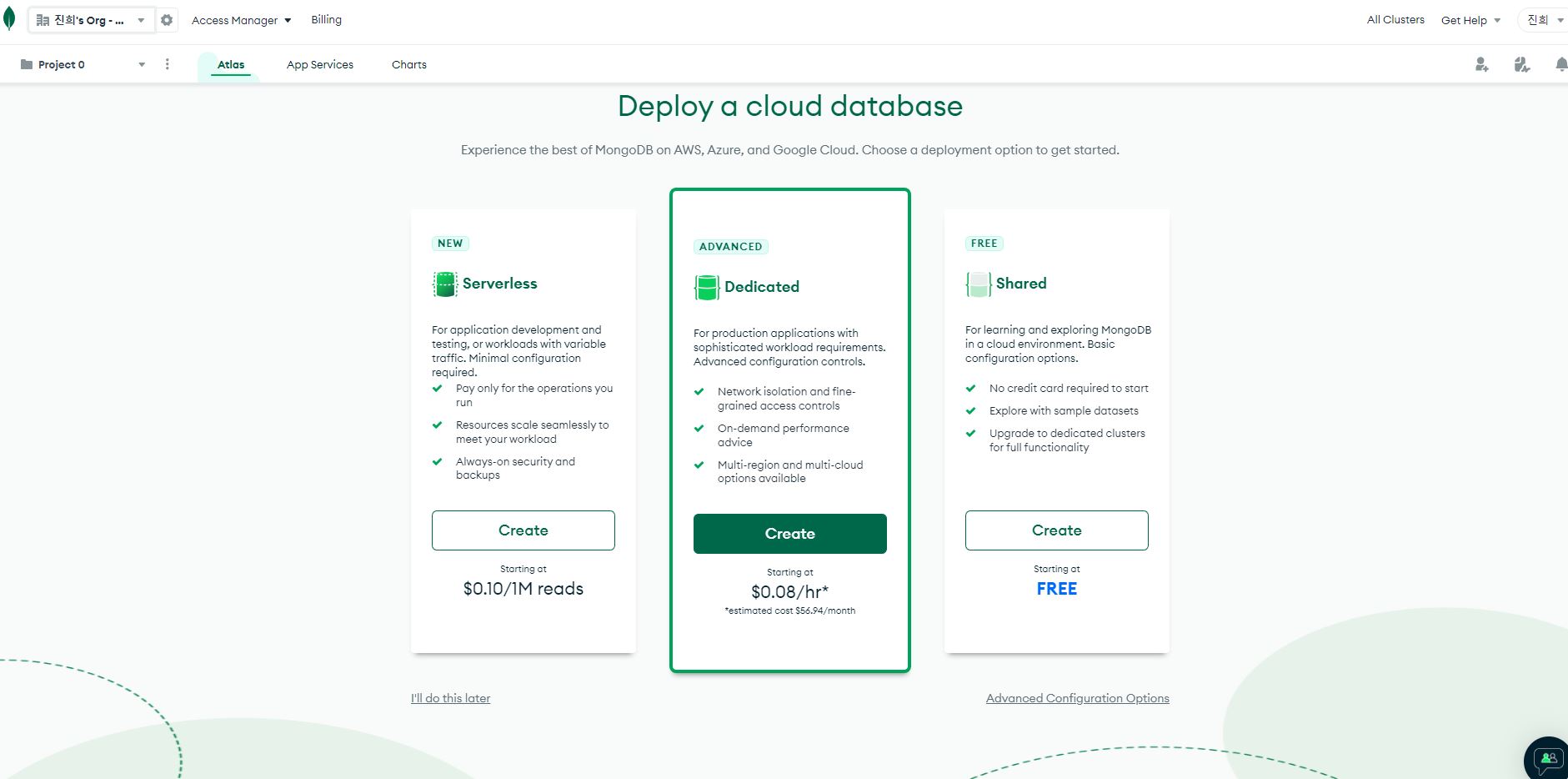Screen dimensions: 1568x779
Task: Click "No credit card required to start"
Action: [1069, 389]
